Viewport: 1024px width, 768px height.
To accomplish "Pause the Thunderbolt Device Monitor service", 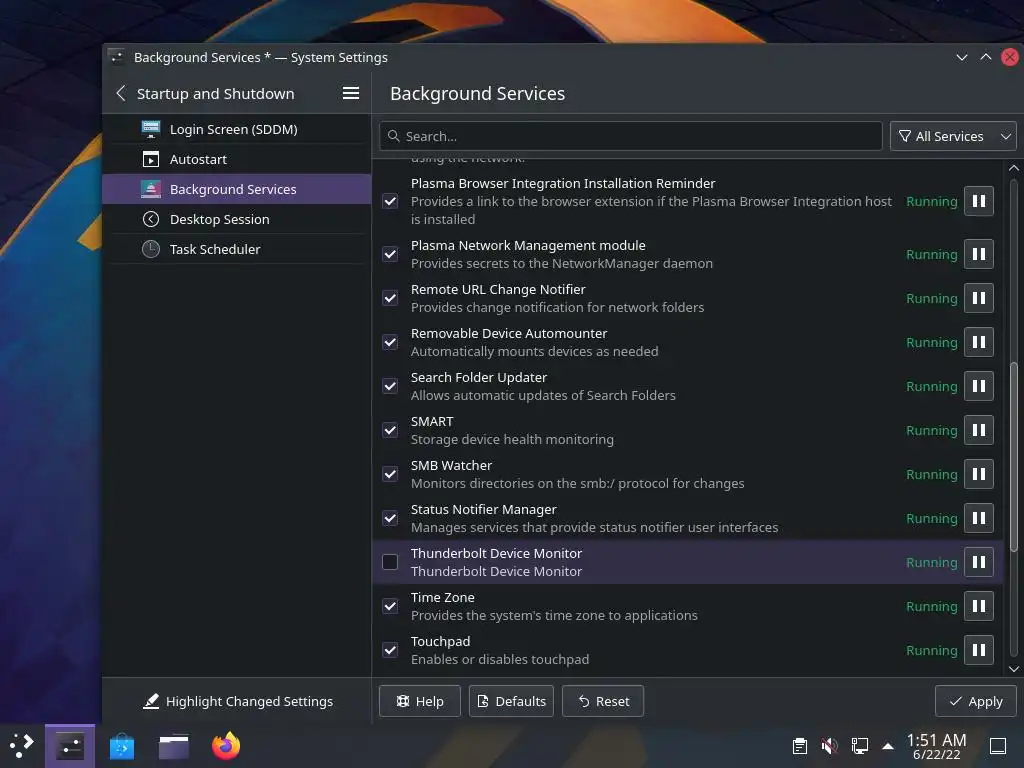I will coord(978,562).
